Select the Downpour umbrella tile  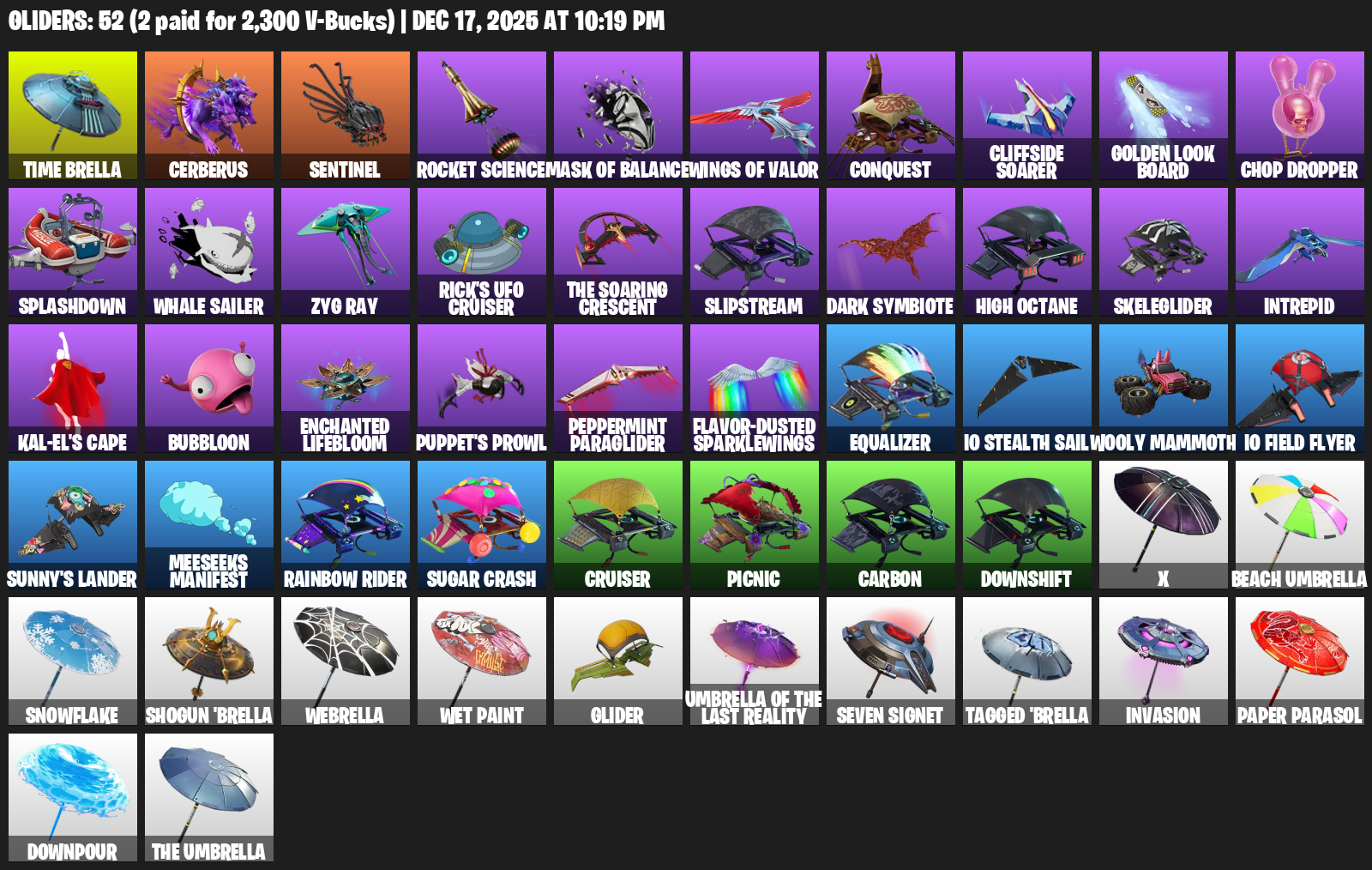(x=73, y=798)
